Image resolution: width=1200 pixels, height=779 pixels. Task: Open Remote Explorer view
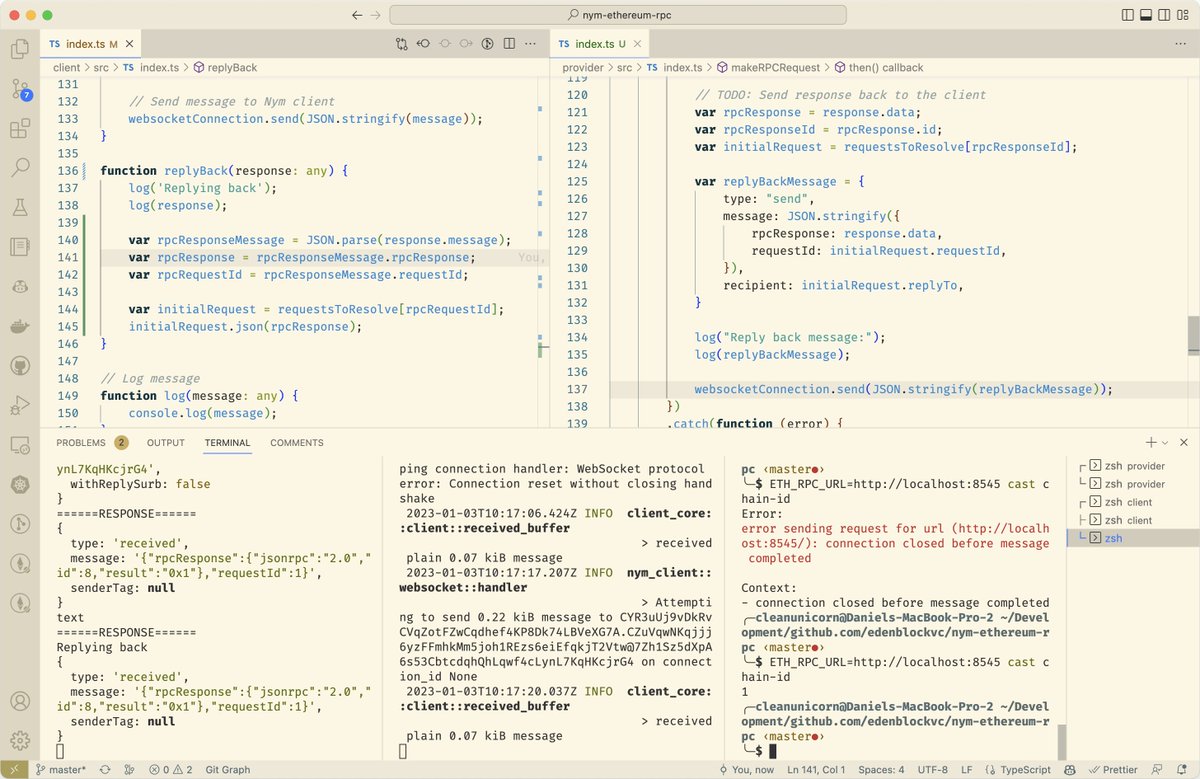tap(19, 444)
